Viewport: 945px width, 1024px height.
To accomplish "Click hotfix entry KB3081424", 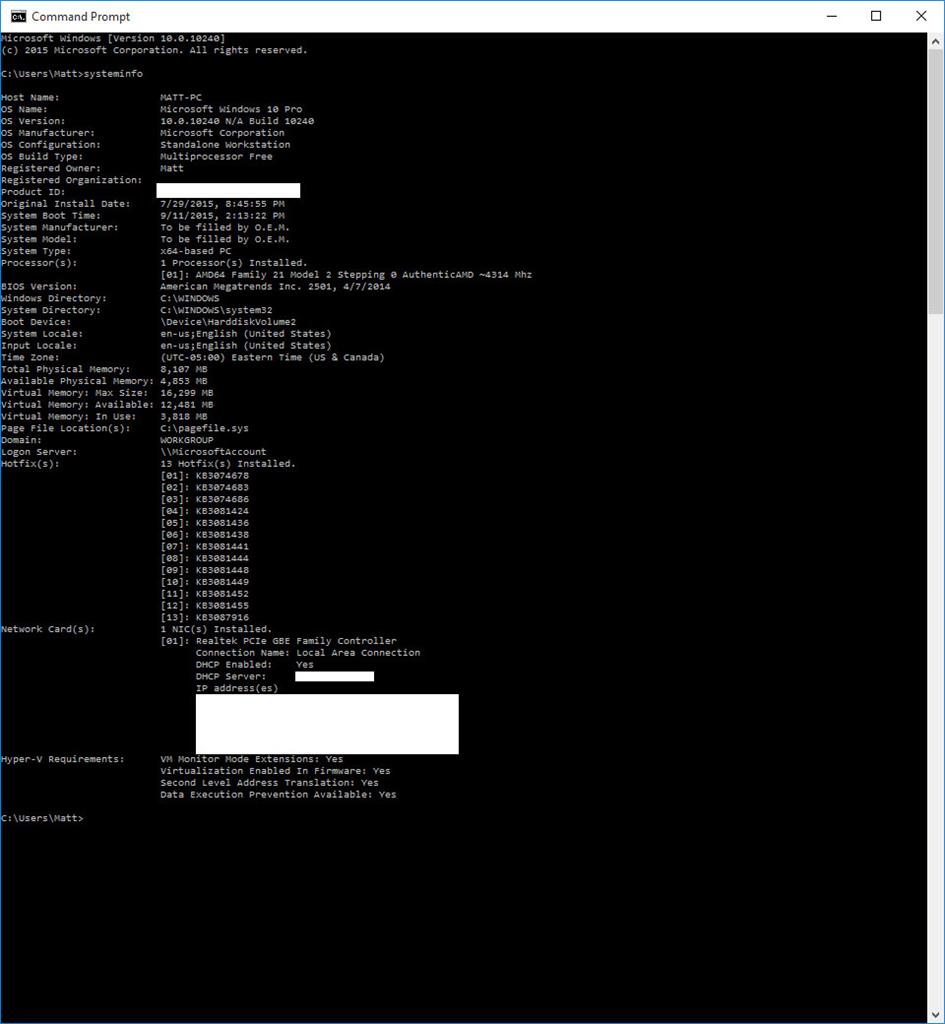I will 204,511.
